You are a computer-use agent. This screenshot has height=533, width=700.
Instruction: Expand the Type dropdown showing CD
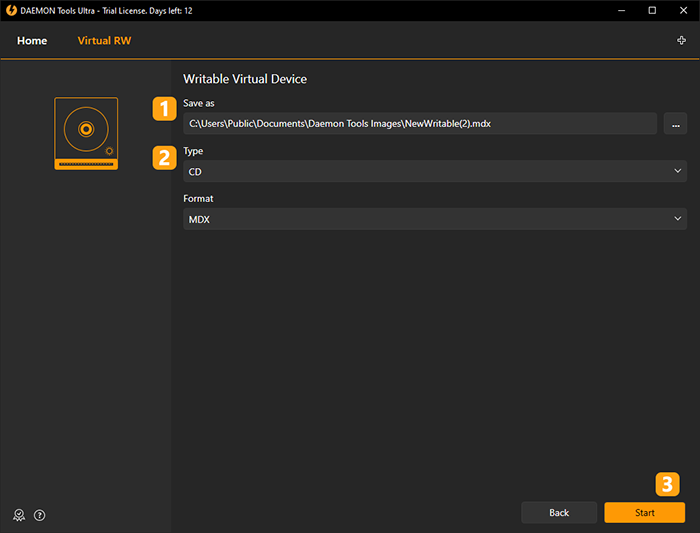click(x=435, y=171)
